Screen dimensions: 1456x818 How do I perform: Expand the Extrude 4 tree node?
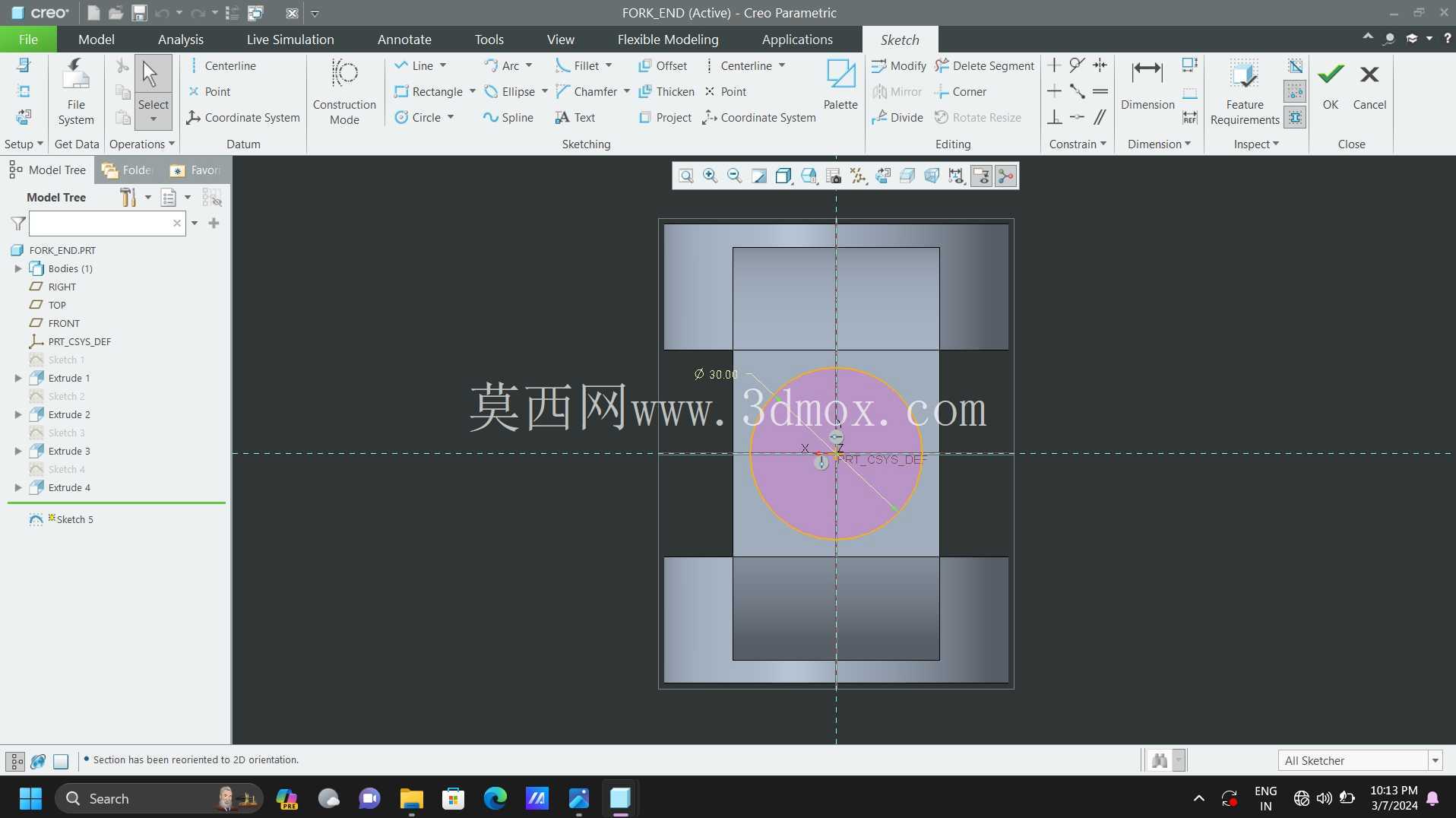pyautogui.click(x=18, y=487)
